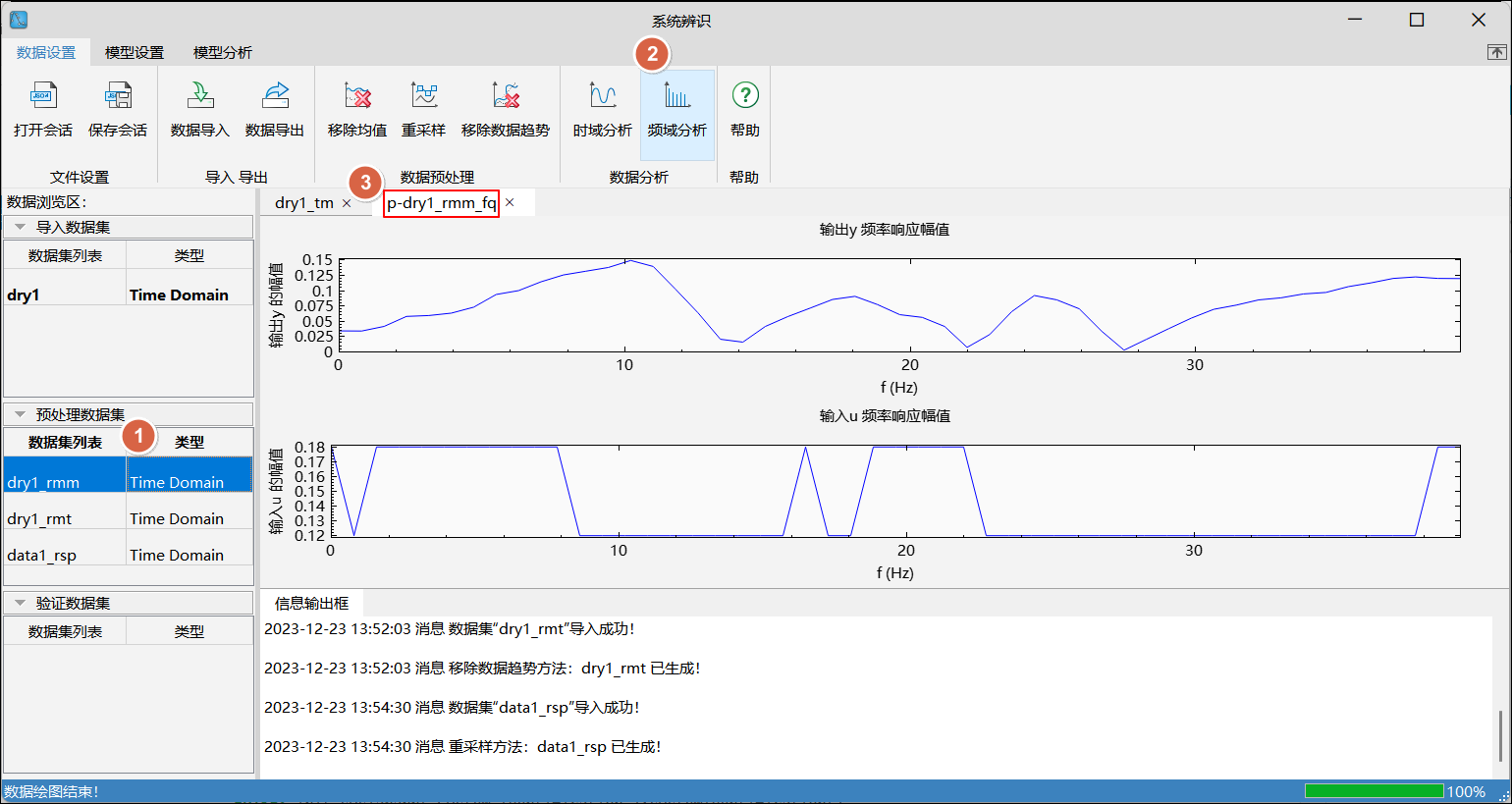The image size is (1512, 804).
Task: Select the 移除数据趋势 (remove trend) tool
Action: click(506, 96)
